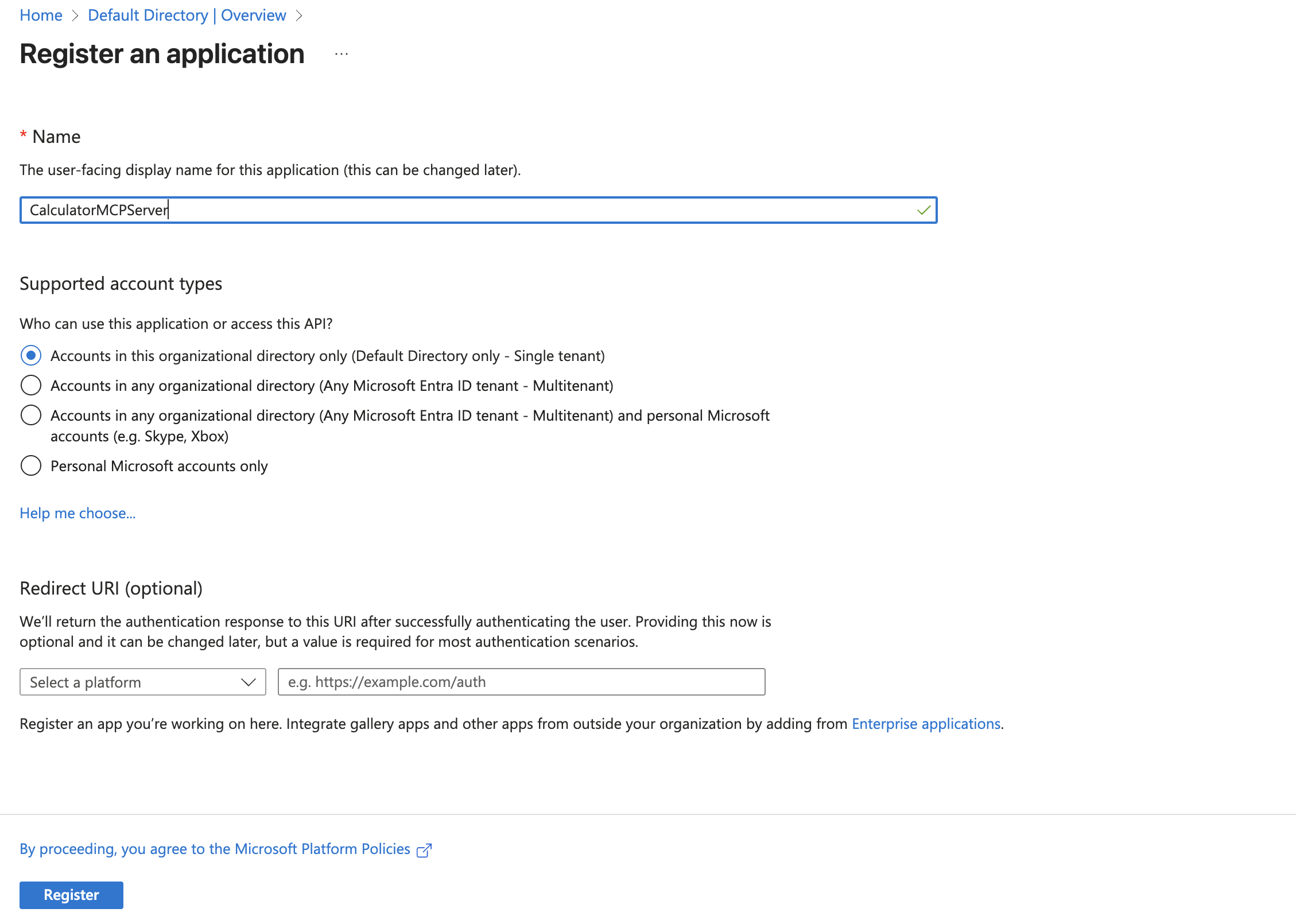Open Help me choose link
The height and width of the screenshot is (924, 1296).
click(77, 513)
